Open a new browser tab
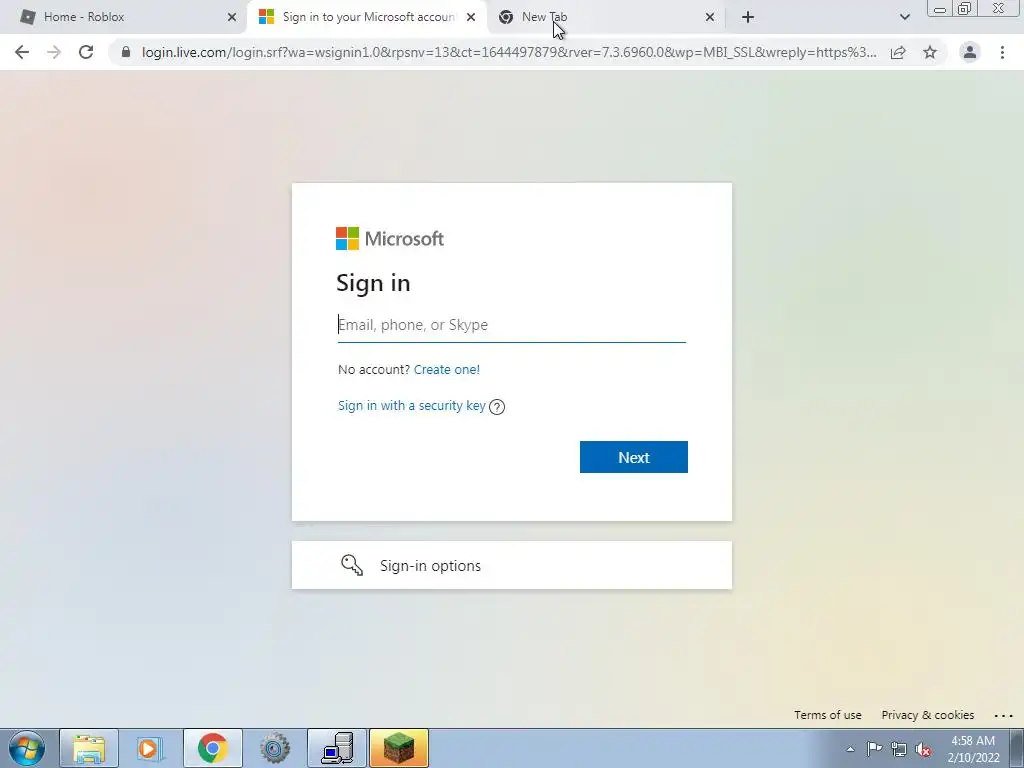Viewport: 1024px width, 768px height. (748, 17)
